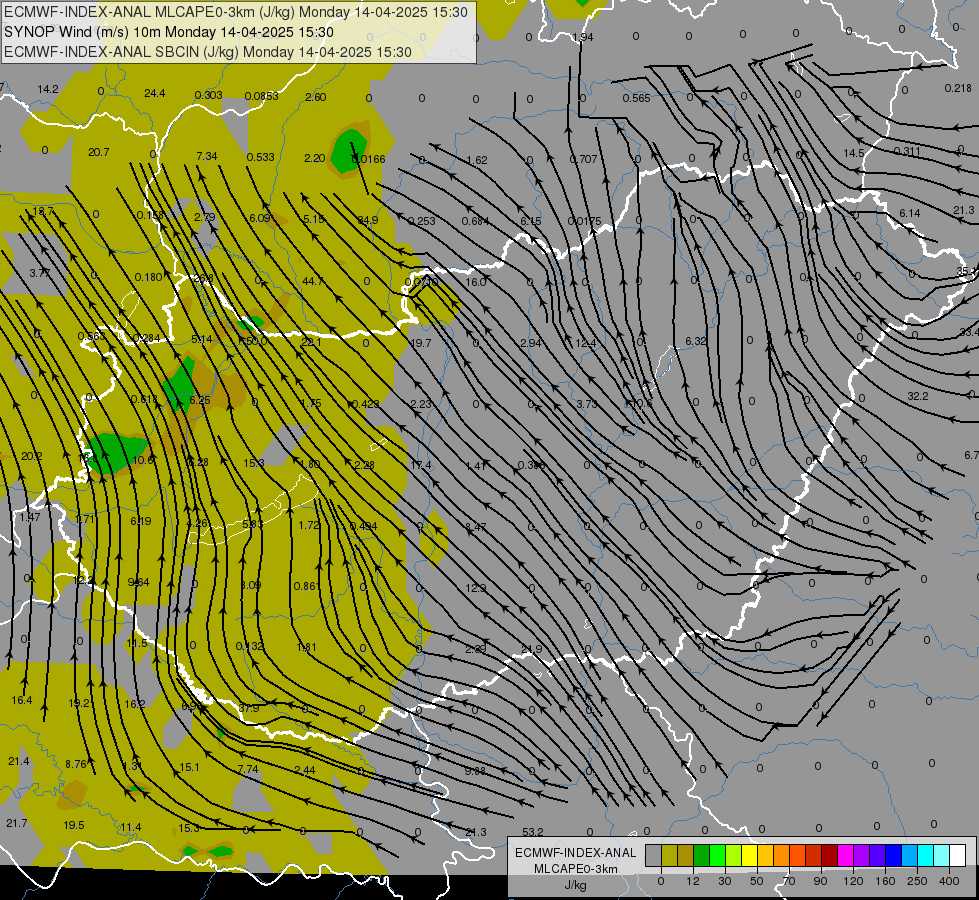Viewport: 979px width, 900px height.
Task: Click the map value '7.74'
Action: [x=248, y=768]
